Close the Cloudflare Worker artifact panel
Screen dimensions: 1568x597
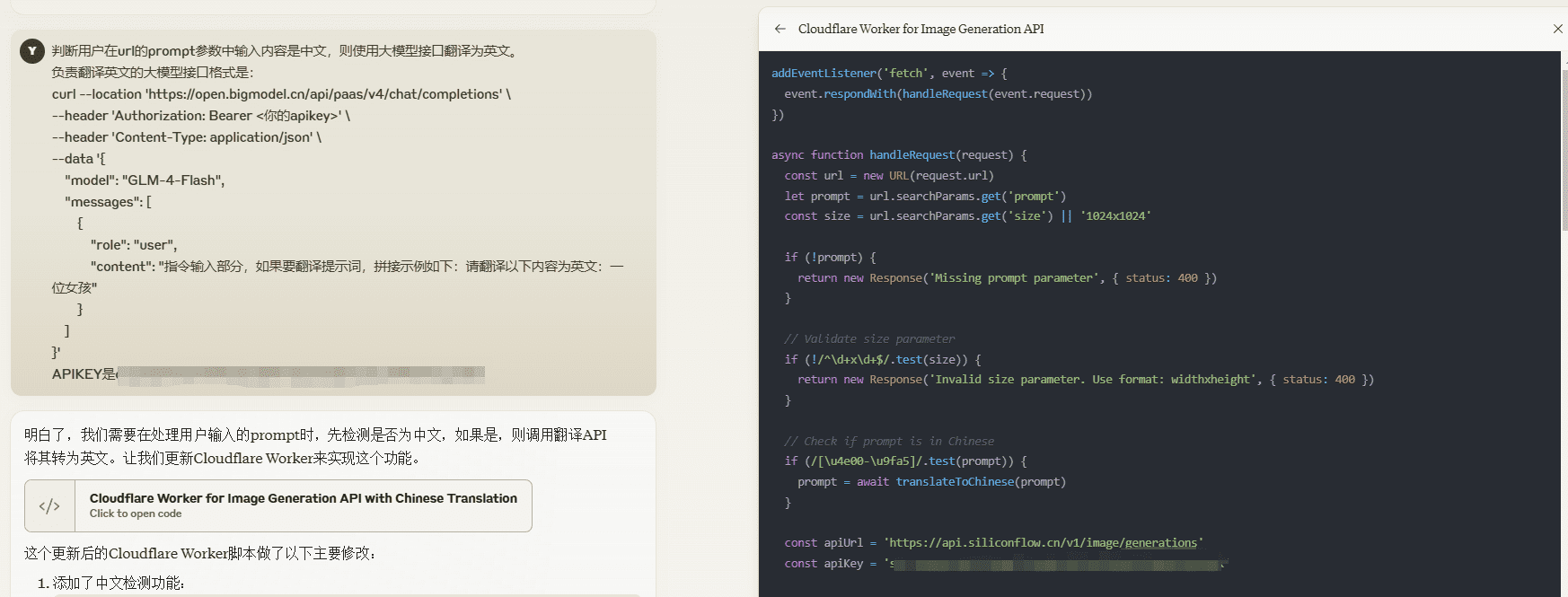1558,29
